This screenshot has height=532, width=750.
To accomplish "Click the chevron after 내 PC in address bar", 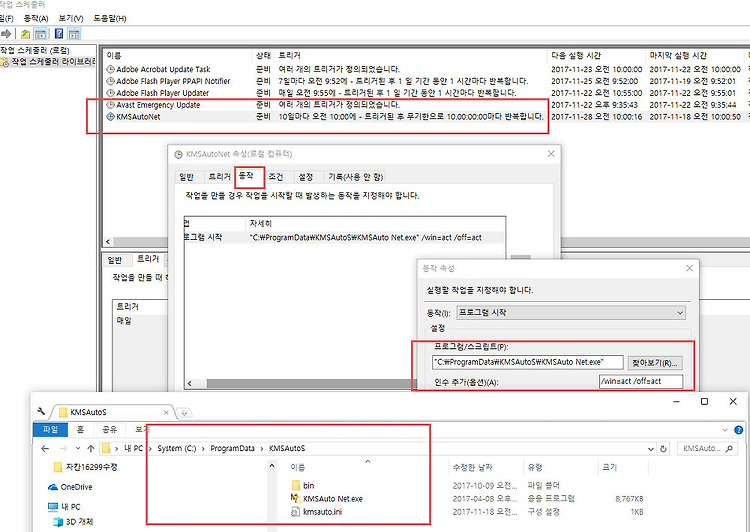I will (x=150, y=449).
